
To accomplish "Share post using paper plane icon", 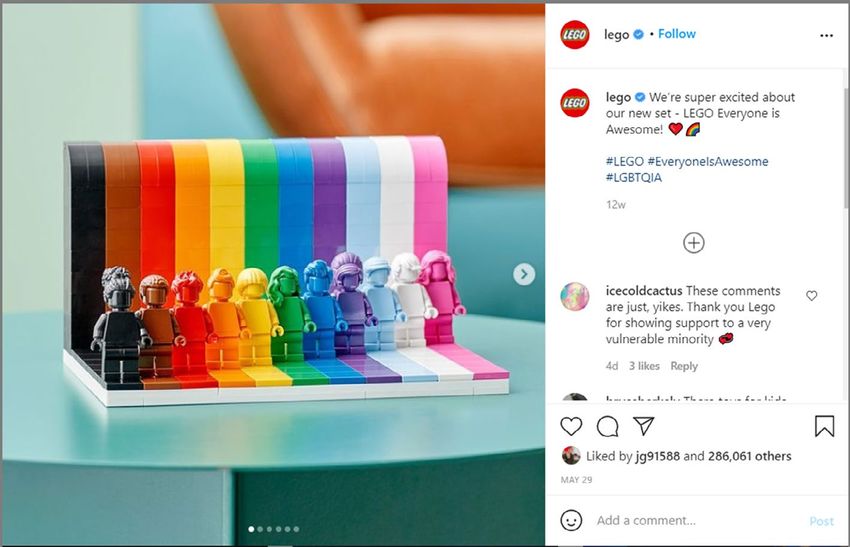I will [x=643, y=426].
